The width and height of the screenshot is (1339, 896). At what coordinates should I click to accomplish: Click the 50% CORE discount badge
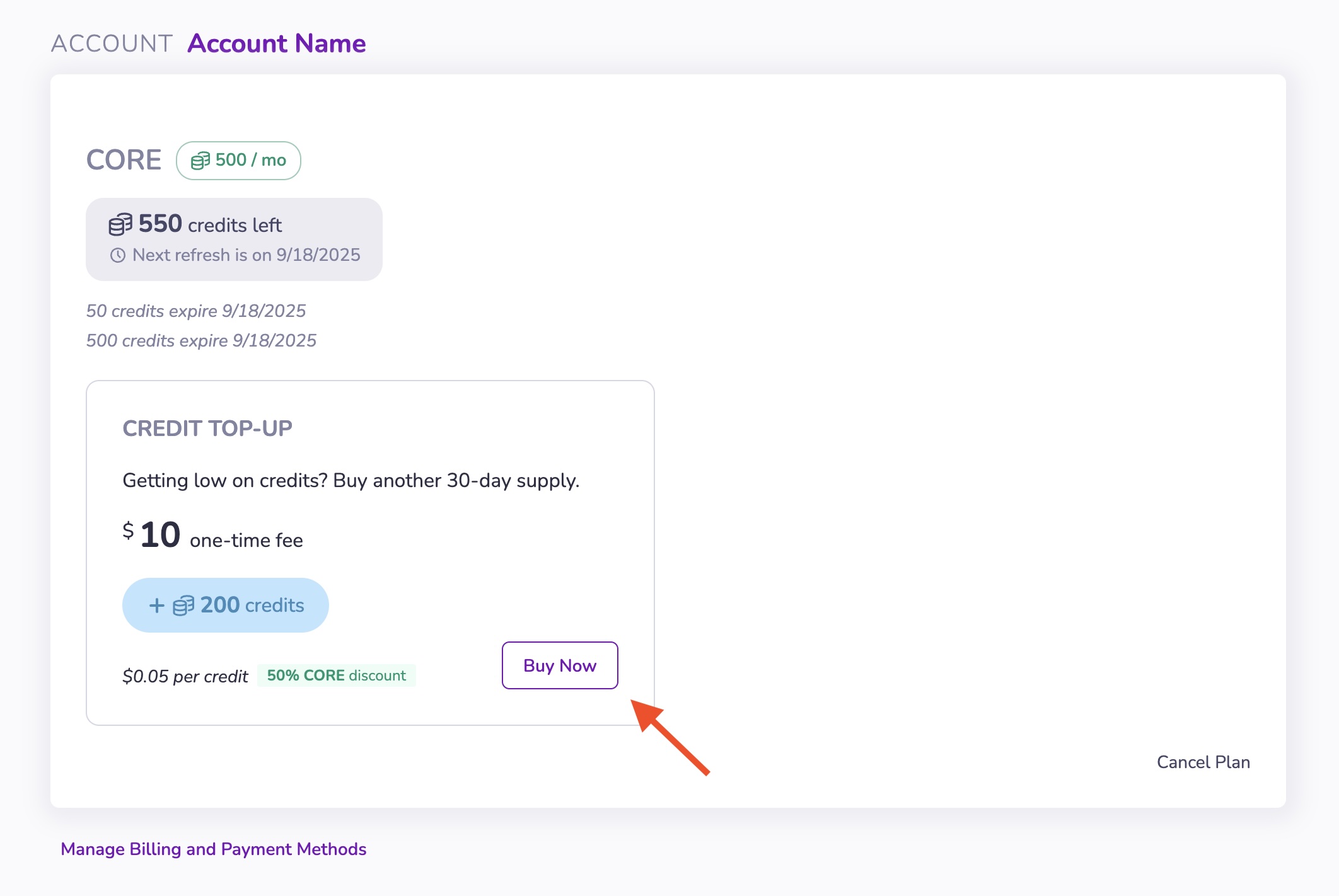click(336, 675)
